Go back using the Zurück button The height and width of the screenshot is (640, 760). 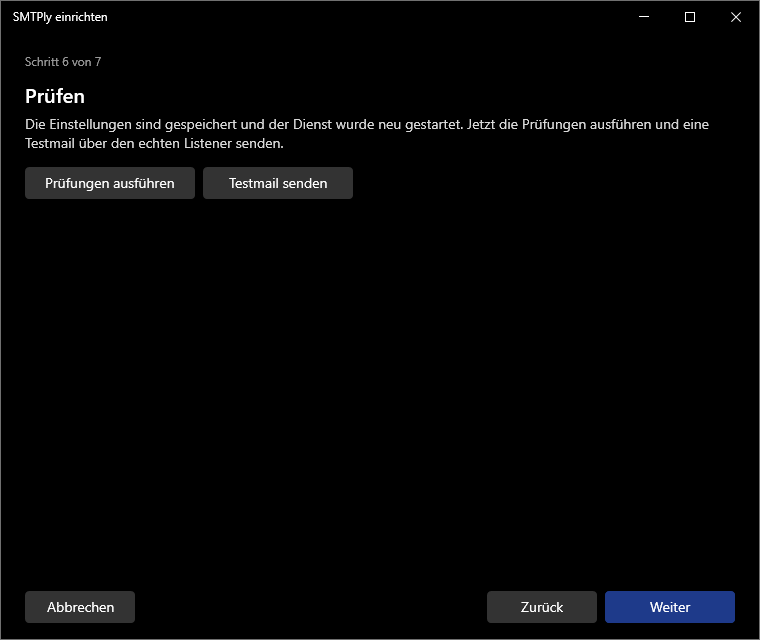541,607
